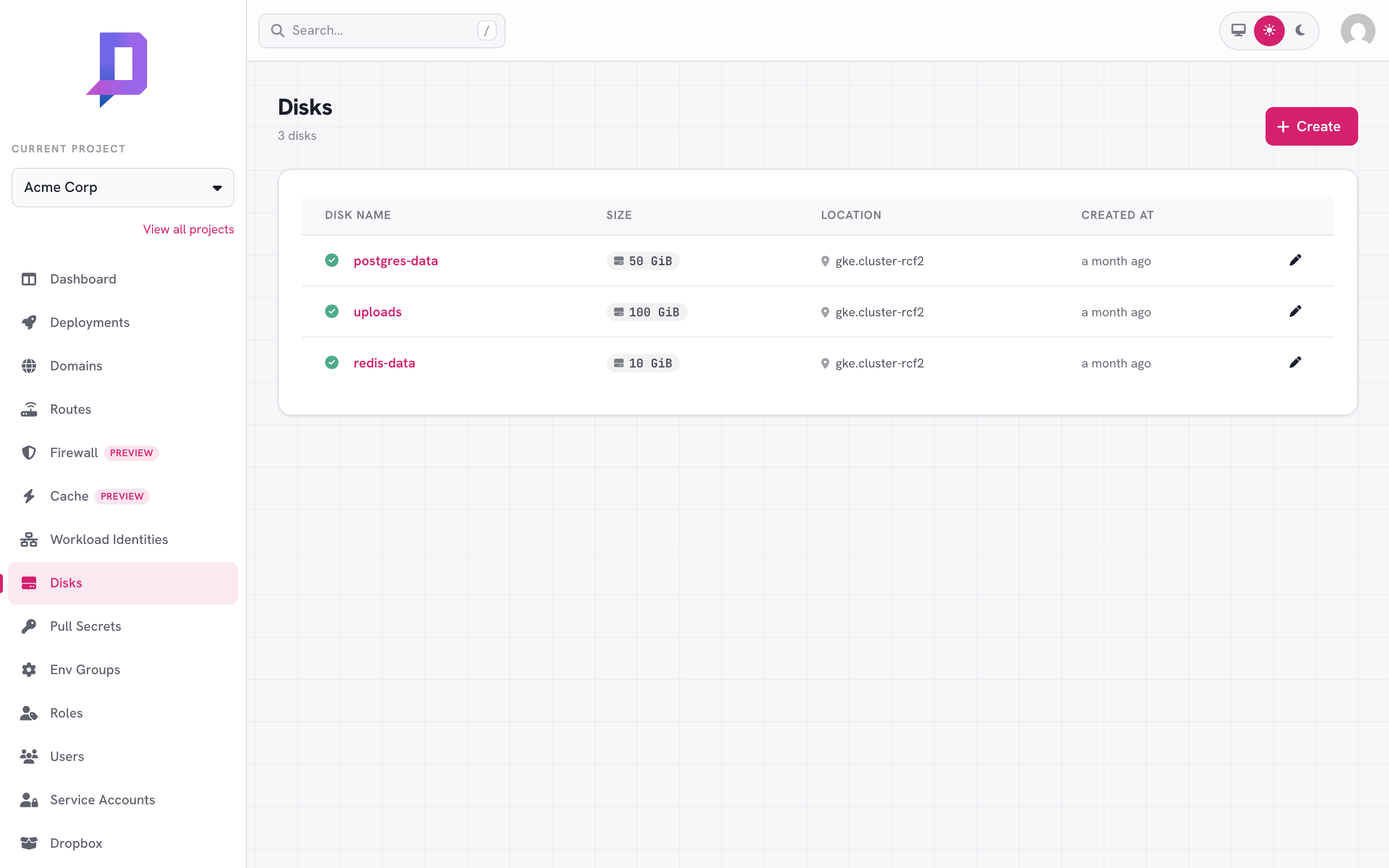Navigate to Routes
Image resolution: width=1389 pixels, height=868 pixels.
[x=123, y=409]
